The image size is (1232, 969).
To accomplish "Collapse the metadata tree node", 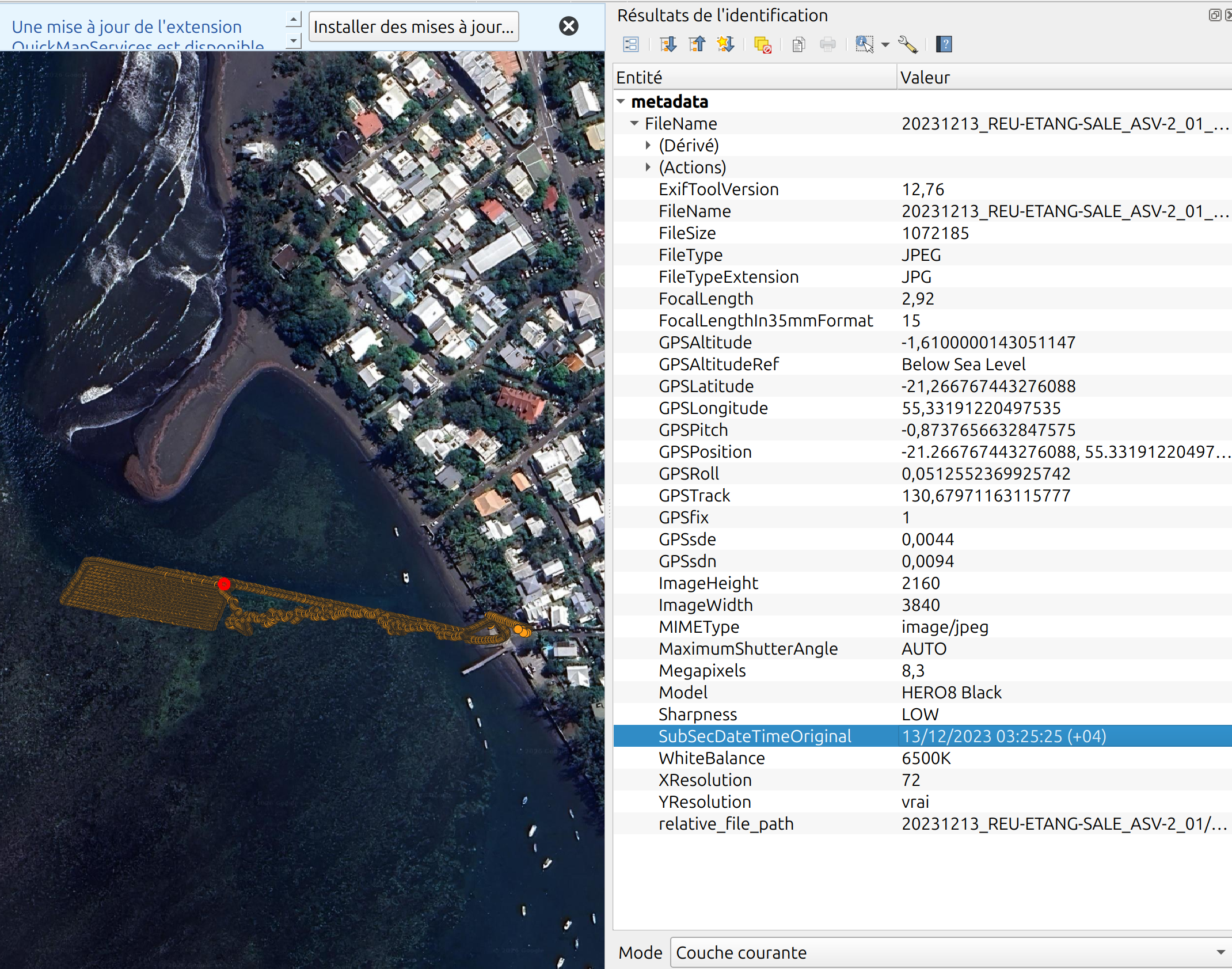I will click(x=621, y=101).
